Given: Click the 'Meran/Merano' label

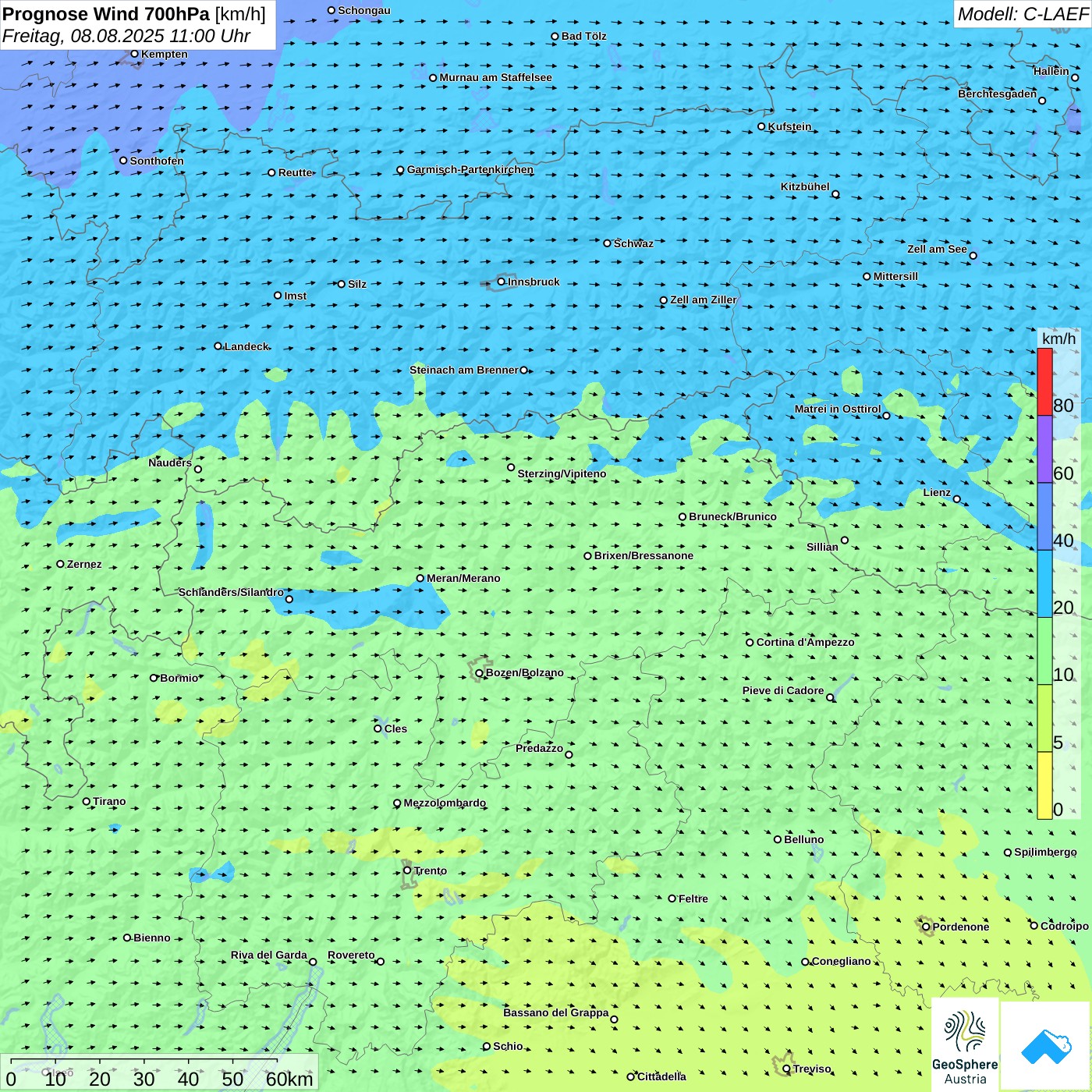Looking at the screenshot, I should (x=464, y=578).
